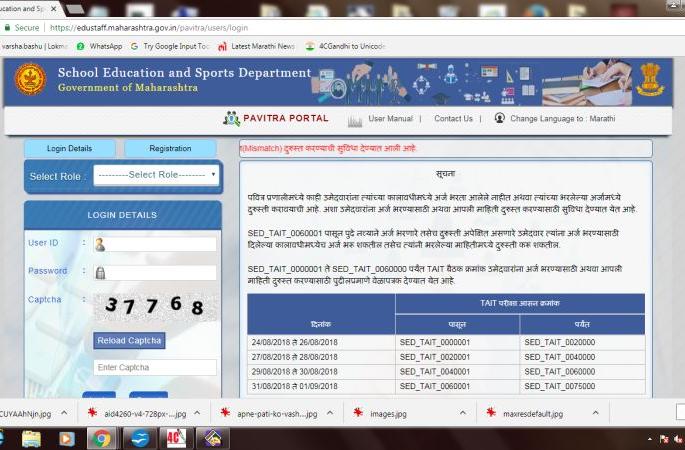
Task: Open the media player taskbar icon
Action: coord(66,438)
